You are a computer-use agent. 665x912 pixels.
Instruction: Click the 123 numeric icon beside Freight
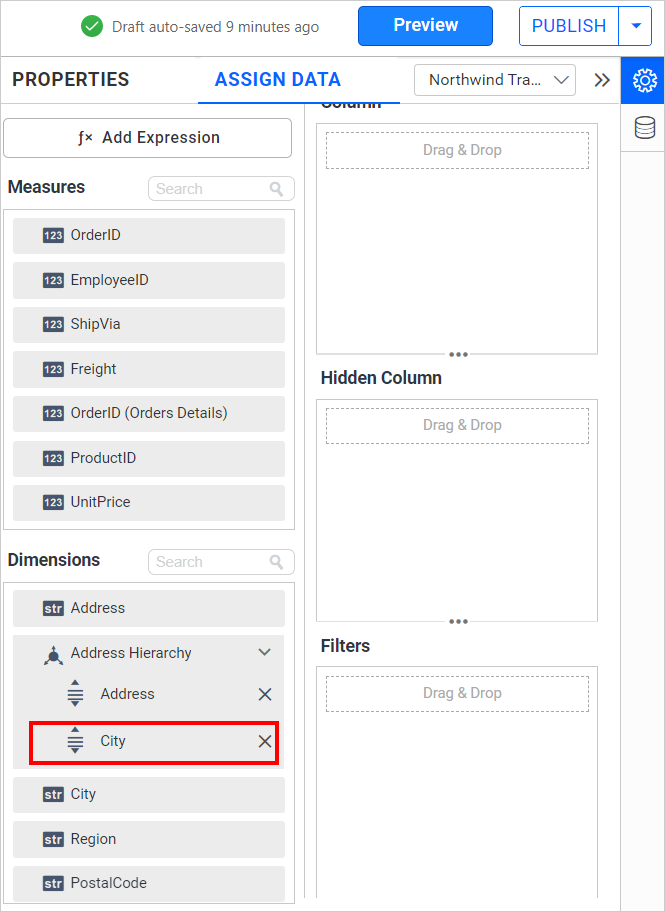tap(53, 369)
